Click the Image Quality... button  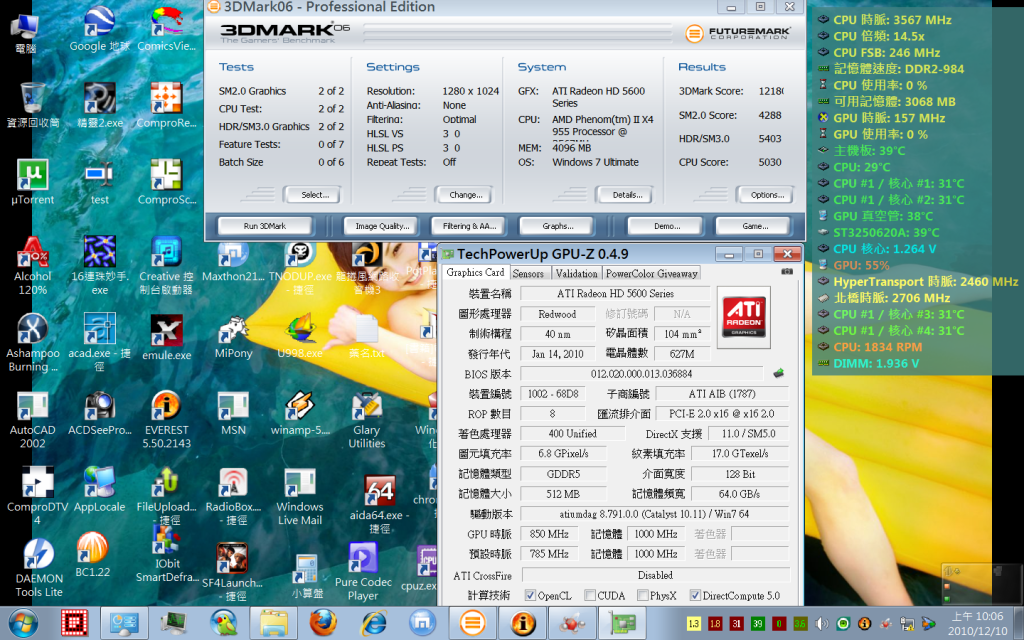pyautogui.click(x=382, y=226)
